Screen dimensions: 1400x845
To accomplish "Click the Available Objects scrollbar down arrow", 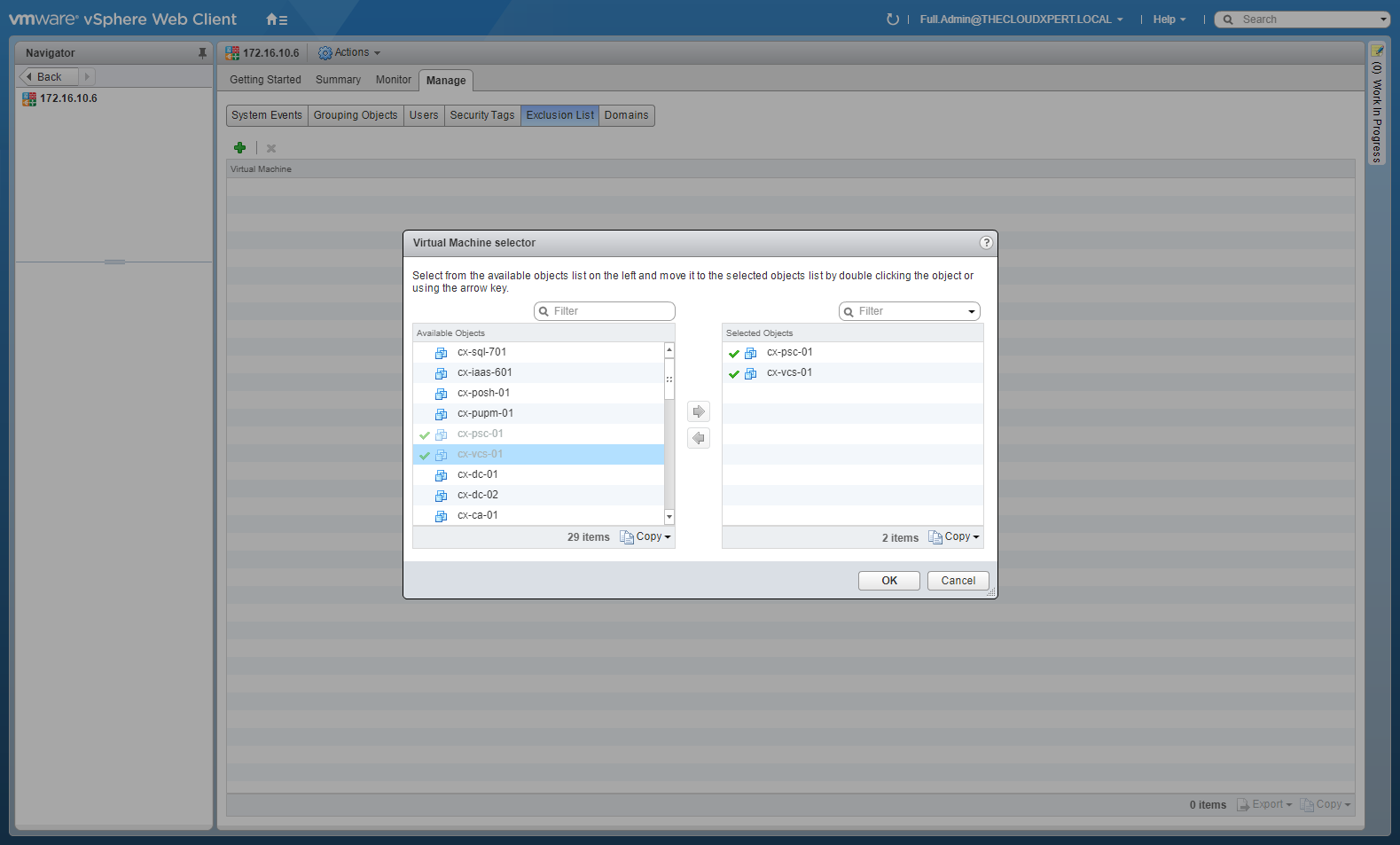I will (x=669, y=517).
